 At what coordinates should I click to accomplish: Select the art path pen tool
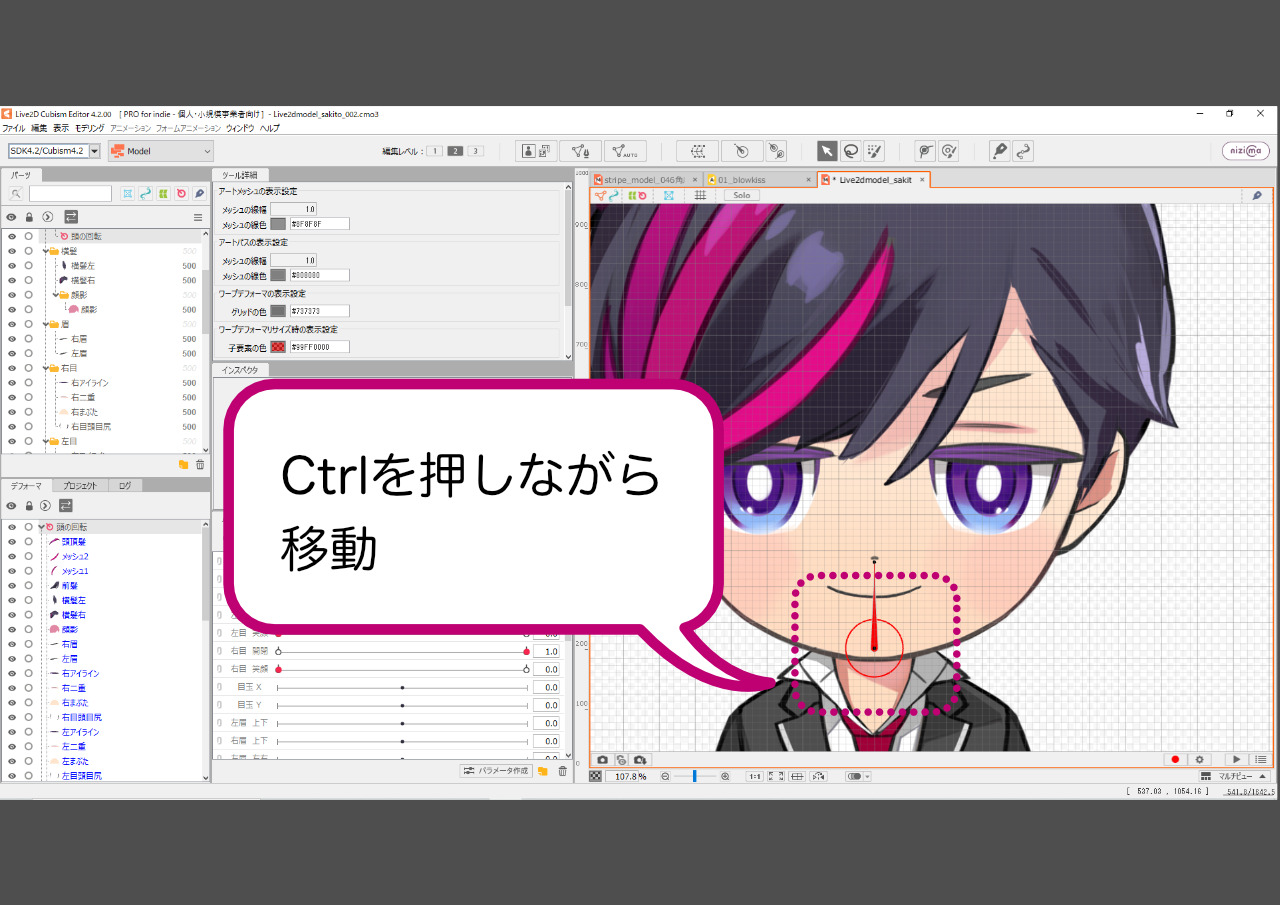[x=999, y=151]
